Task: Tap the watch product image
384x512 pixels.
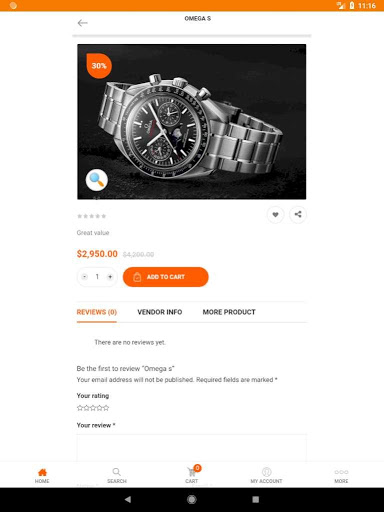Action: [x=192, y=122]
